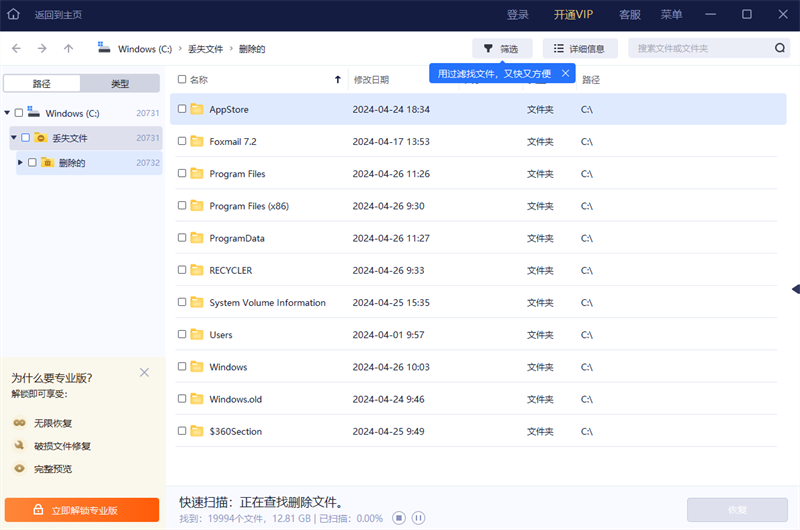Click the 立即解锁专业版 button
The image size is (800, 530).
[x=82, y=510]
